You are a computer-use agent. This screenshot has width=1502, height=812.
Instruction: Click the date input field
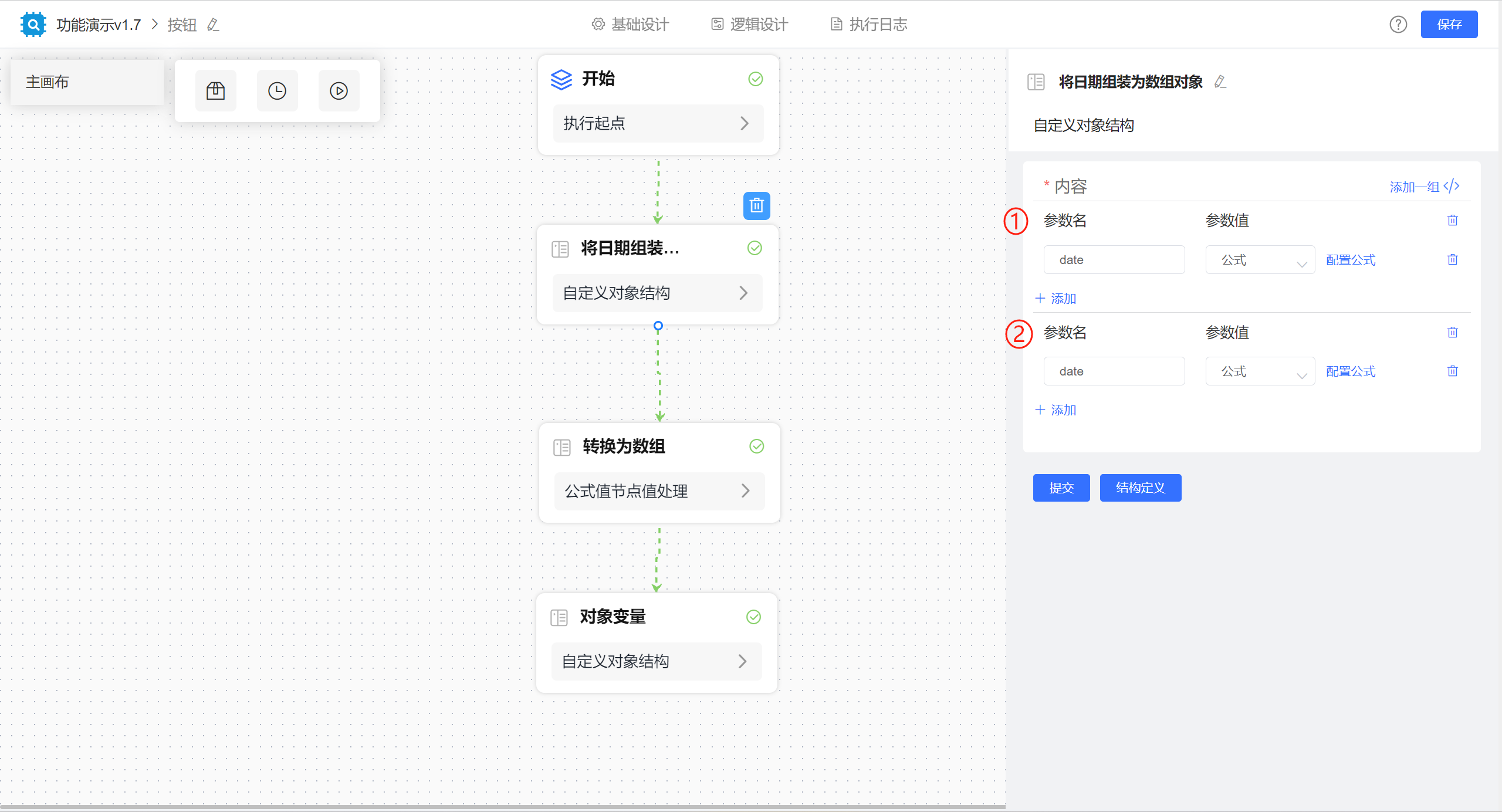1114,259
